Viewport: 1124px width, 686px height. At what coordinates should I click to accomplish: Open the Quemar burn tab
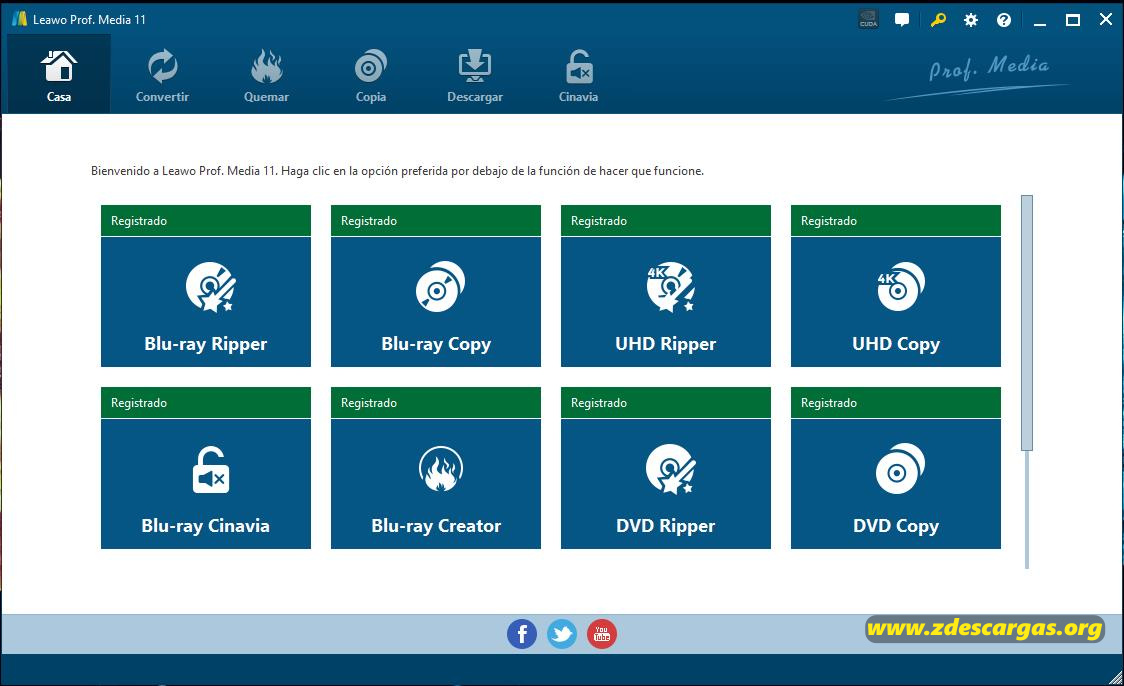click(x=266, y=75)
